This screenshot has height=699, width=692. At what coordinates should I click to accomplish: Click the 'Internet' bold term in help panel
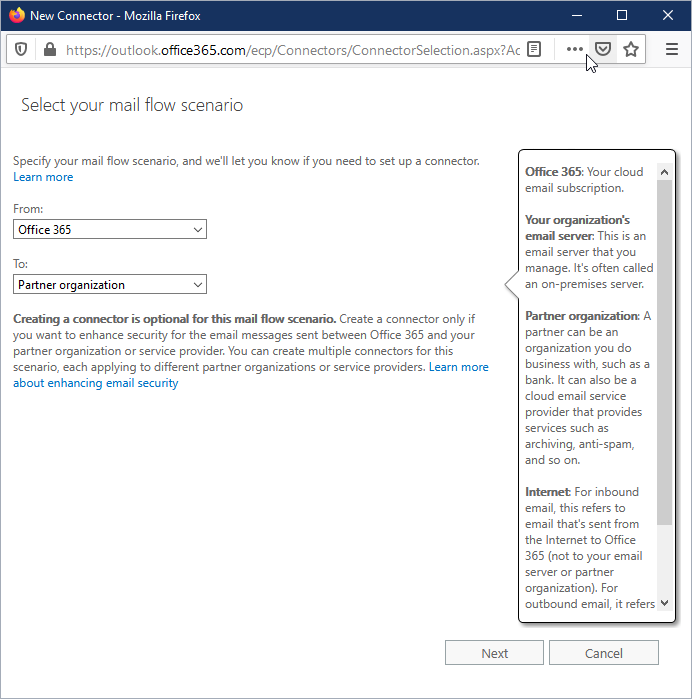[x=548, y=492]
